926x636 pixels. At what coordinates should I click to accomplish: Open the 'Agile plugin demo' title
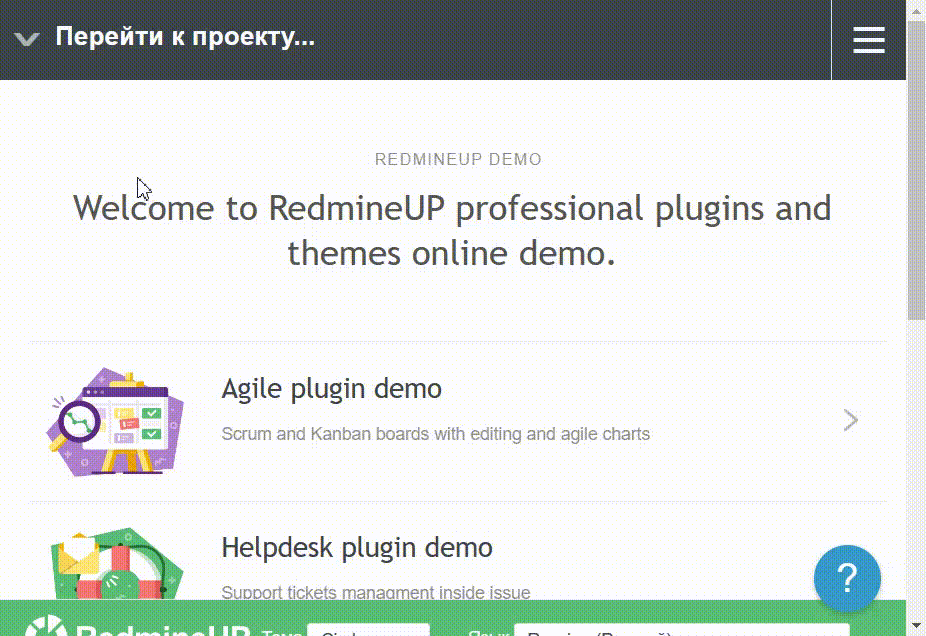tap(331, 388)
